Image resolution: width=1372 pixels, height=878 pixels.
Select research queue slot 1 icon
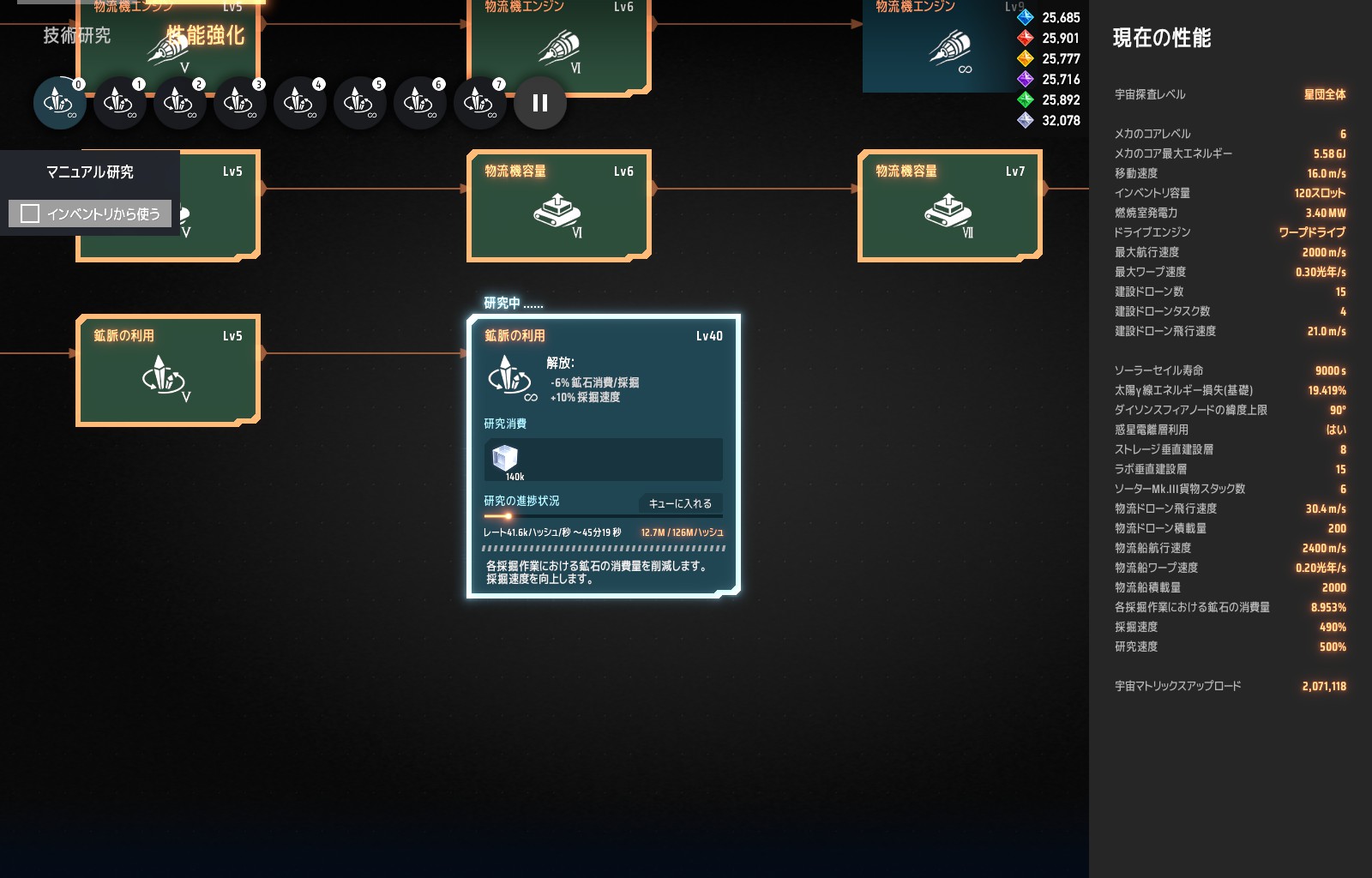(x=119, y=103)
